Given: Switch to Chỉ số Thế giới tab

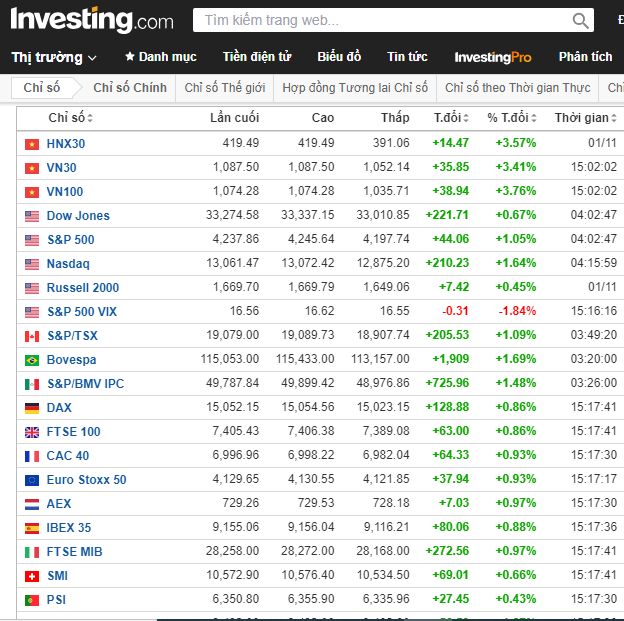Looking at the screenshot, I should [x=225, y=88].
